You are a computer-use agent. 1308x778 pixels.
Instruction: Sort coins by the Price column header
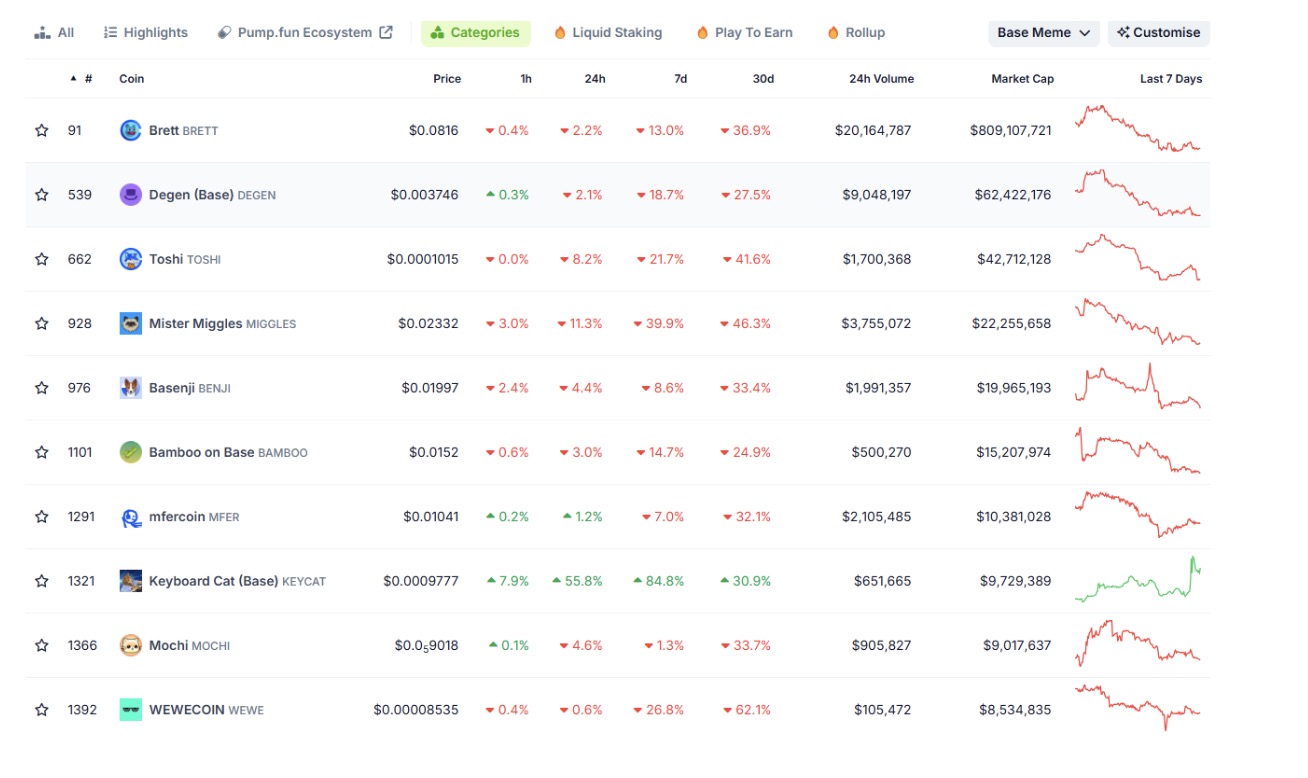447,79
